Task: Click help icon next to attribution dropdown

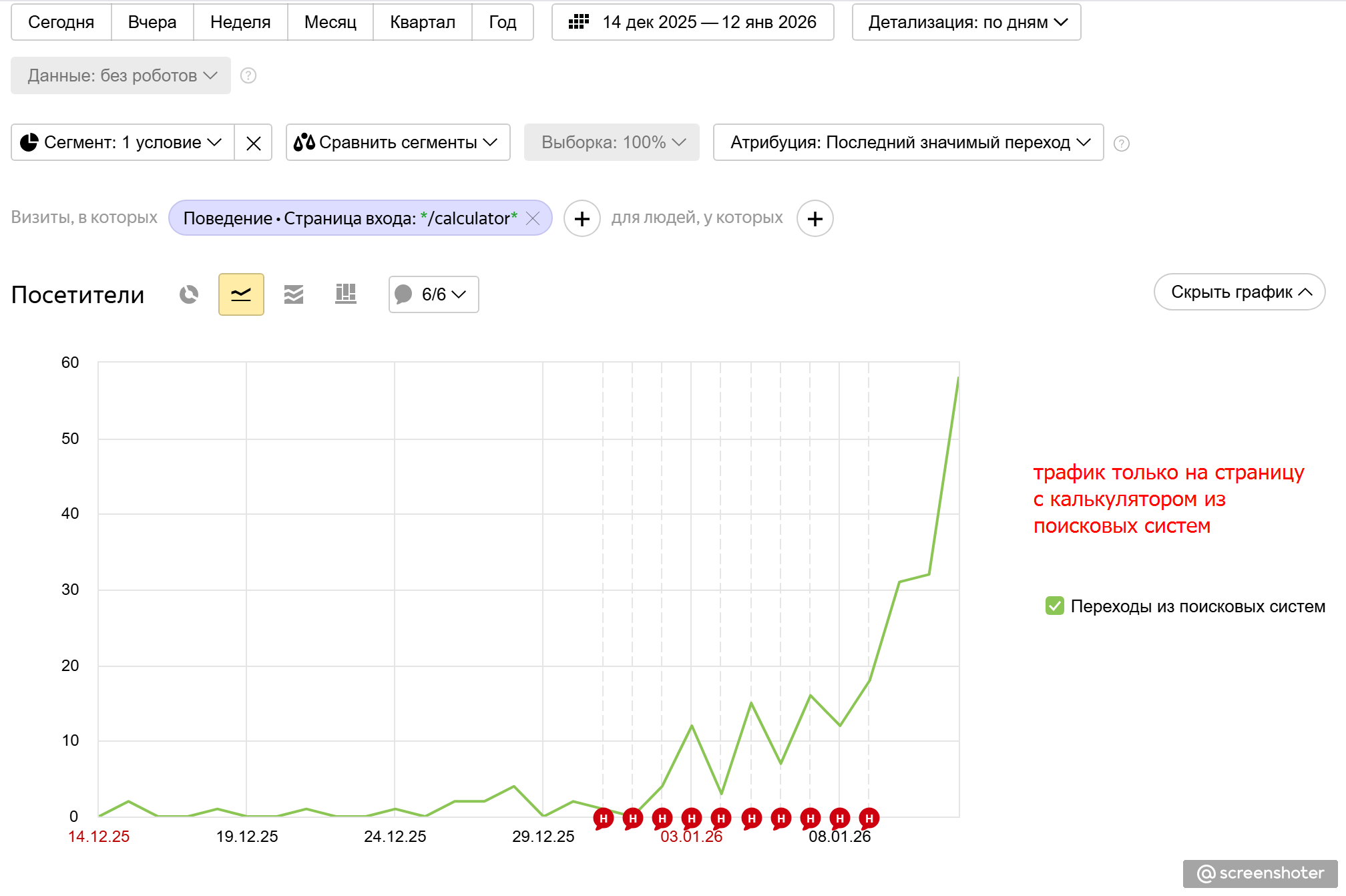Action: (1122, 143)
